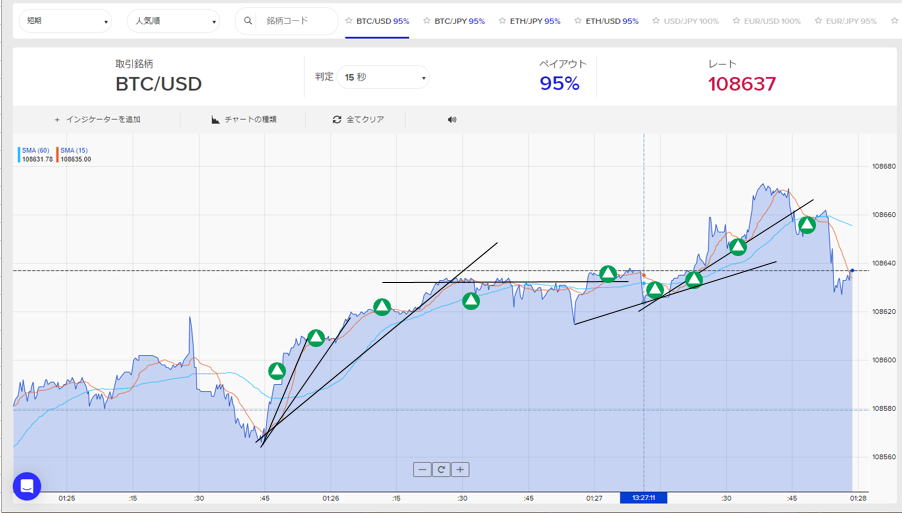
Task: Expand the 判定 15秒 duration dropdown
Action: (x=384, y=77)
